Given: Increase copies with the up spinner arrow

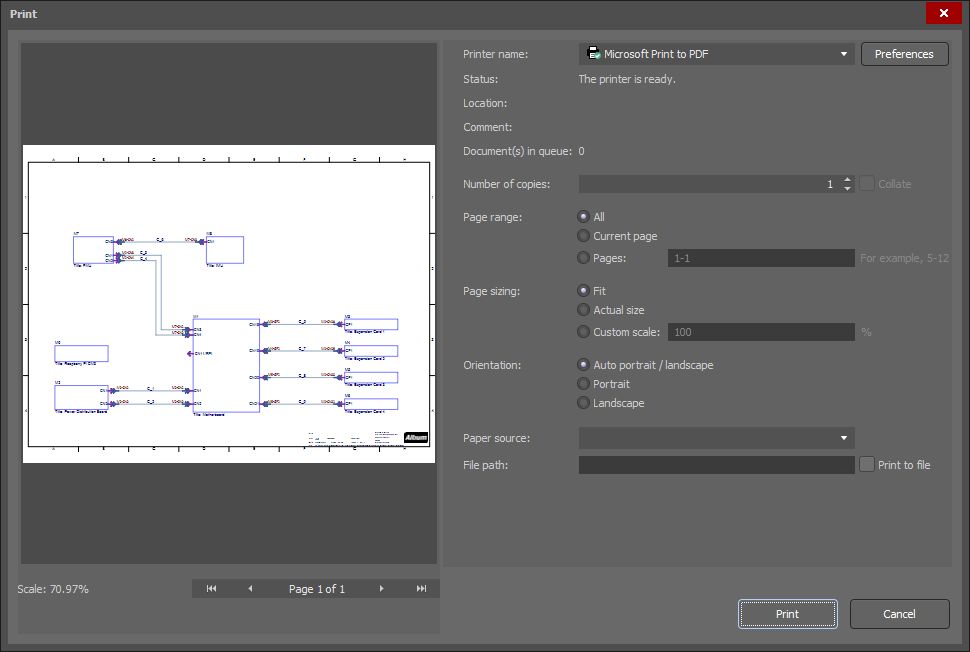Looking at the screenshot, I should point(847,179).
